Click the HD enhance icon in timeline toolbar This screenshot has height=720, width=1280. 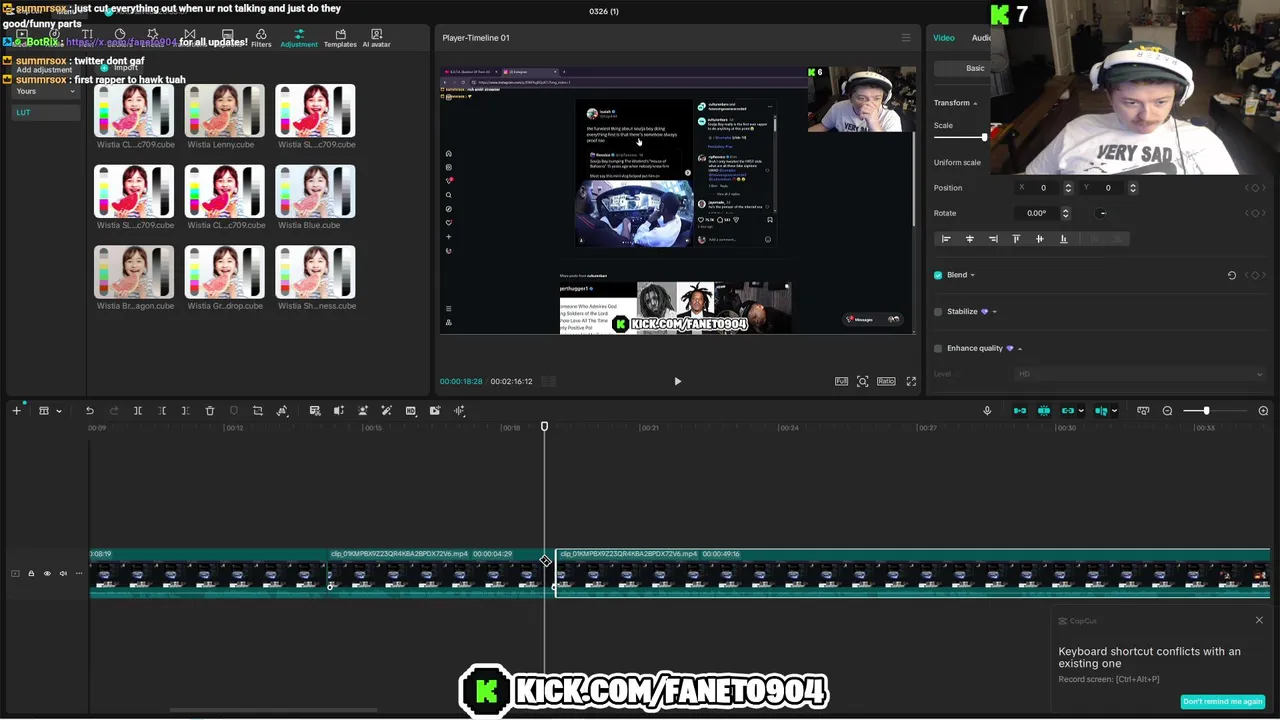point(411,411)
